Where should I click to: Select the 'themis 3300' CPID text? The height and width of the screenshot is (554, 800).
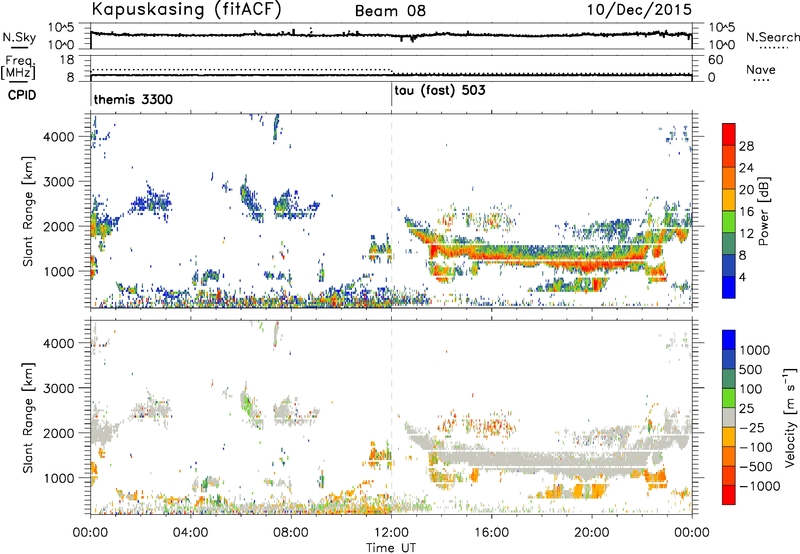(133, 99)
